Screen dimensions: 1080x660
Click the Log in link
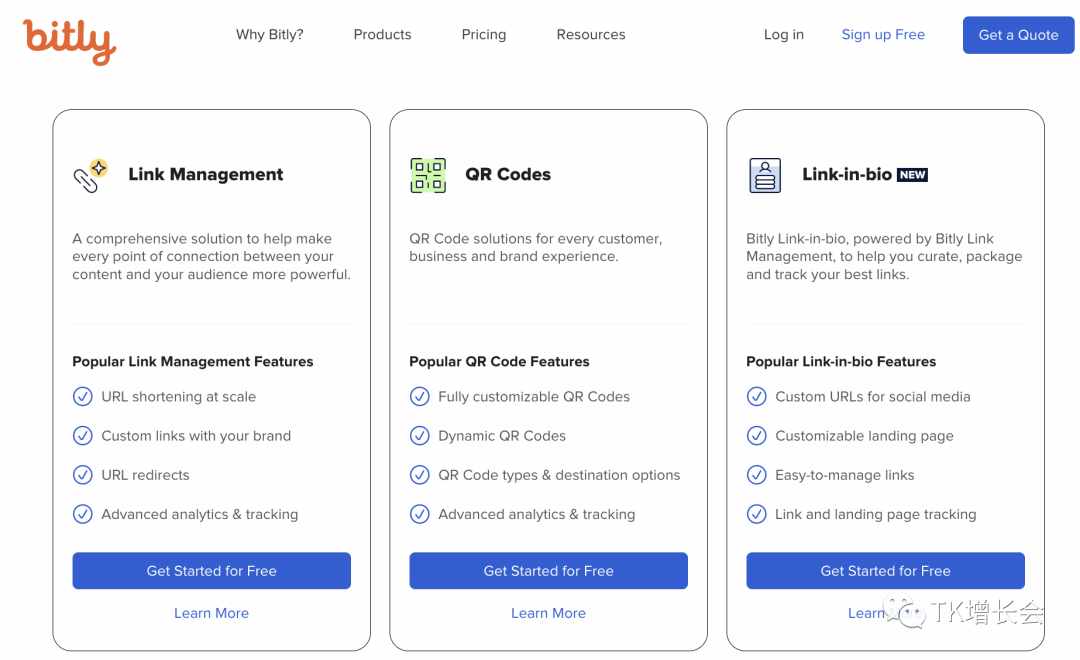click(784, 34)
